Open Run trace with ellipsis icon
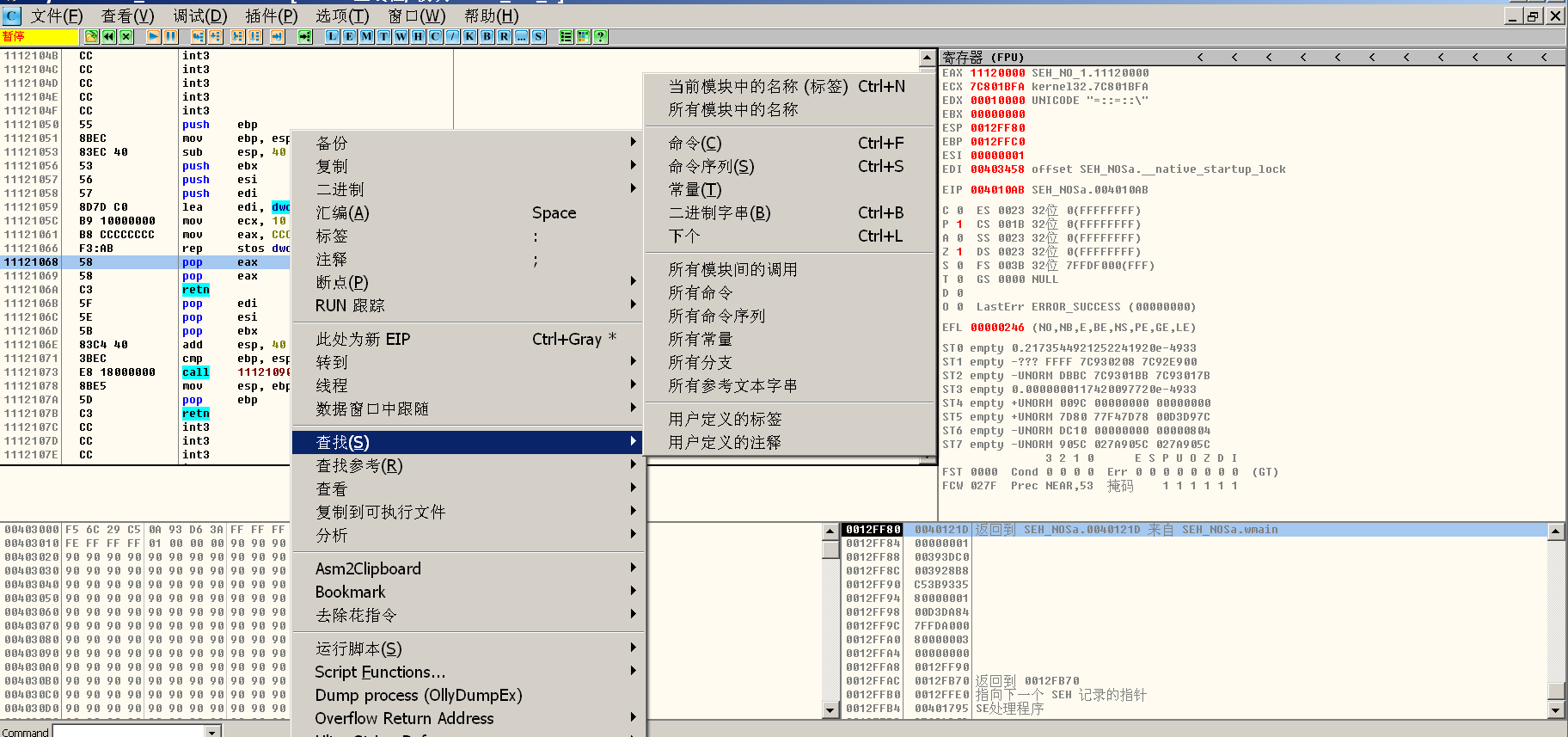The width and height of the screenshot is (1568, 737). tap(521, 36)
